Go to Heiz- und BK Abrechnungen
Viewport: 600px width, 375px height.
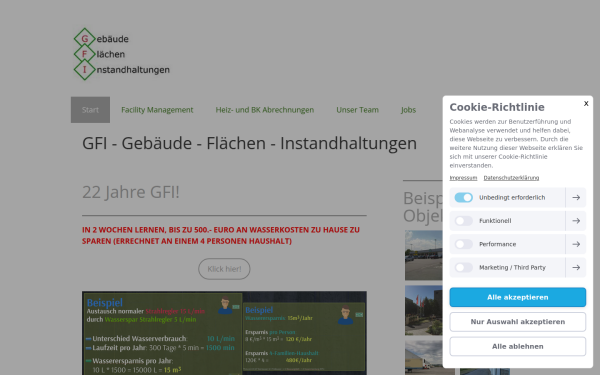pyautogui.click(x=265, y=110)
